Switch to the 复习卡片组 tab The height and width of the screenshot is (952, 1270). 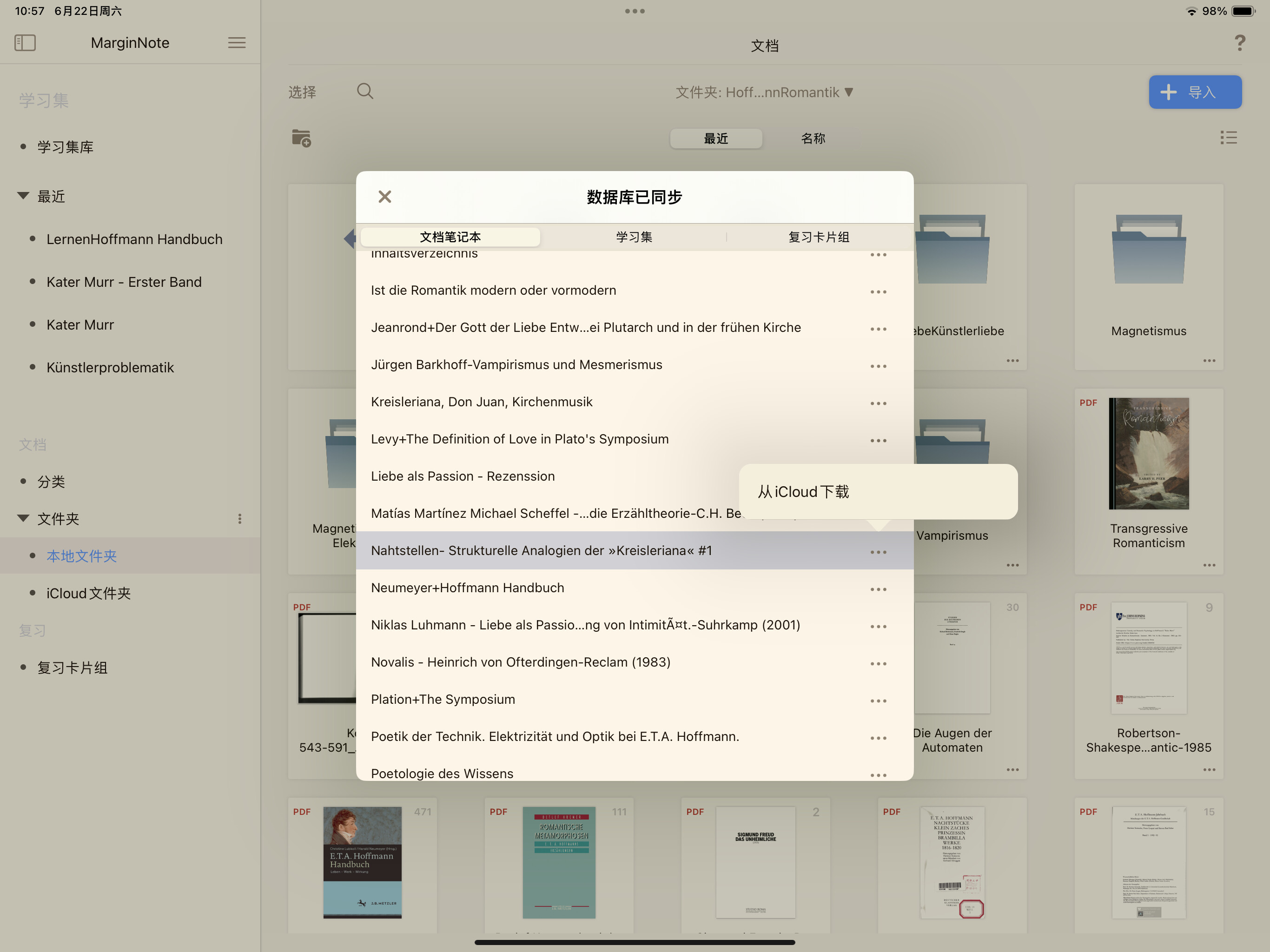(x=819, y=237)
